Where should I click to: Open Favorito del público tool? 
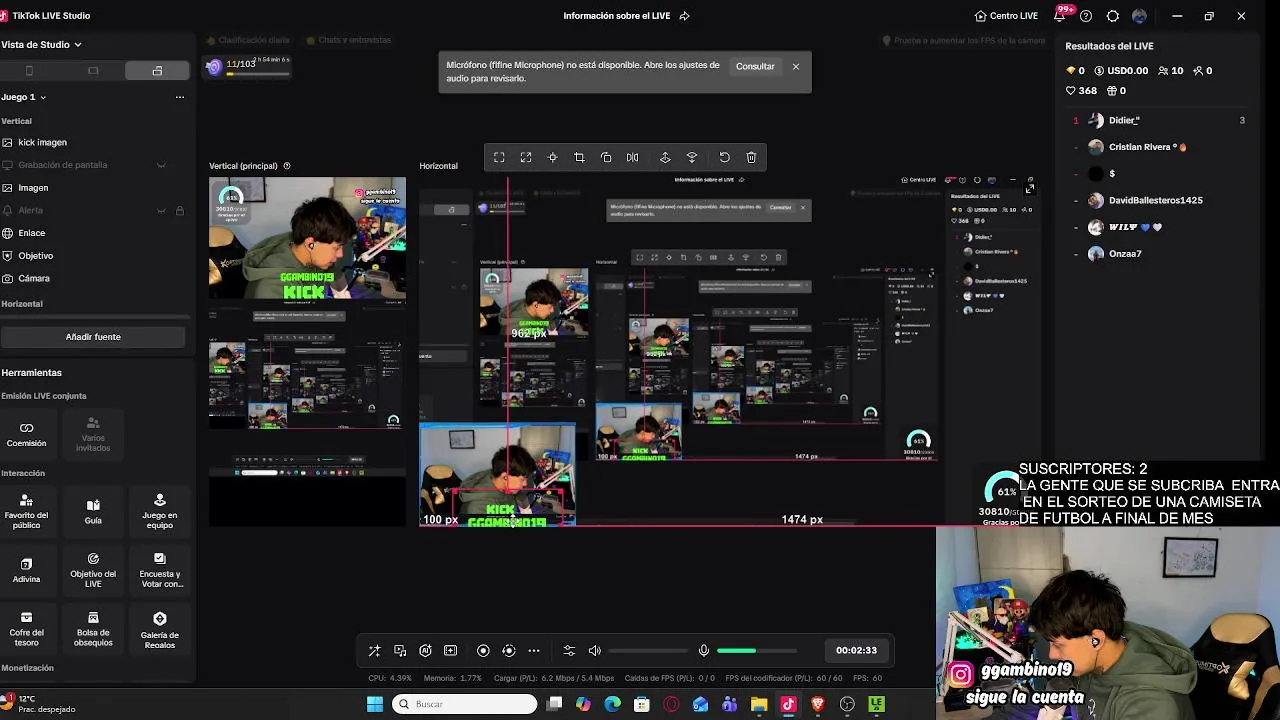(x=27, y=510)
